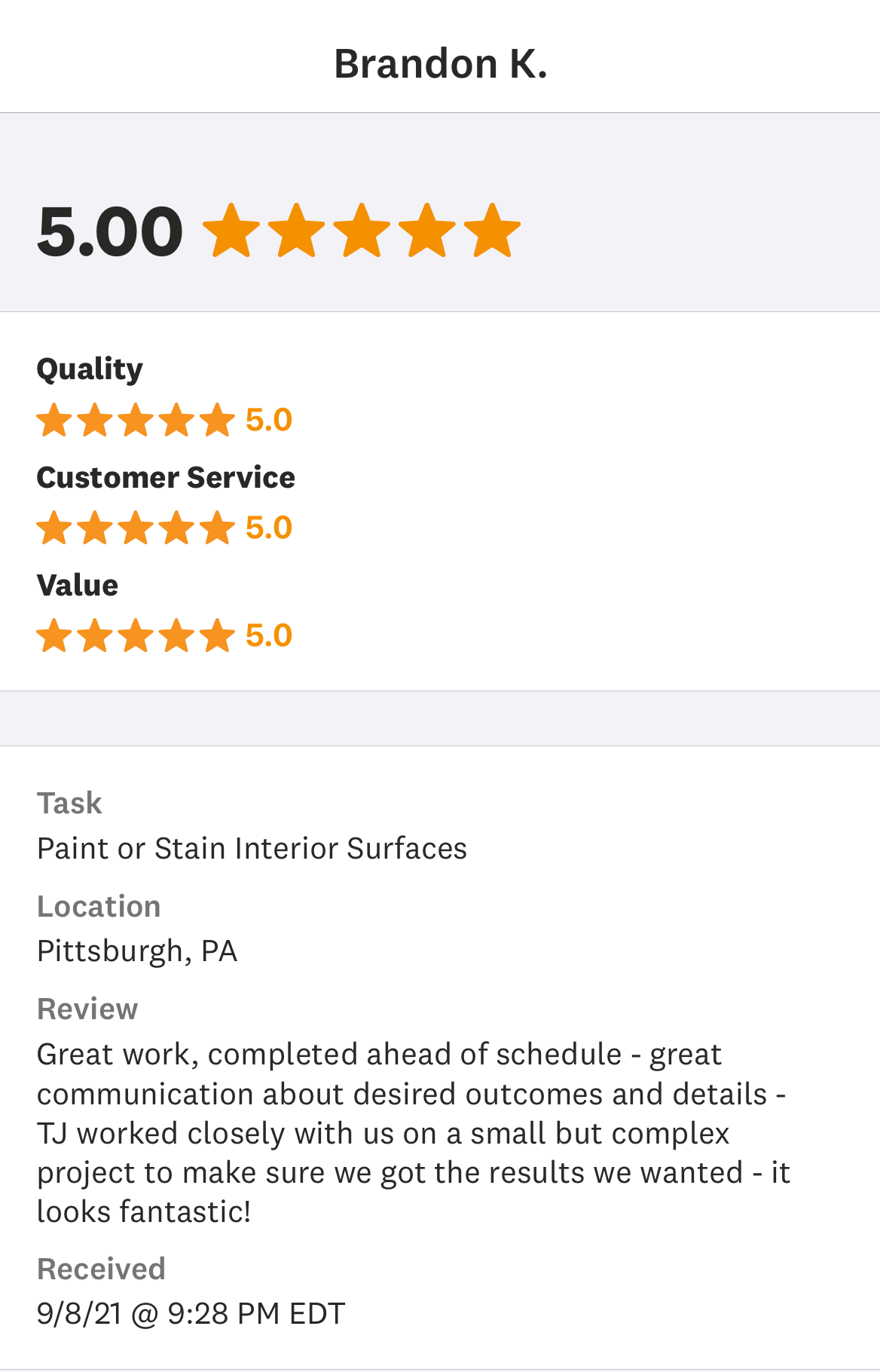Click the fifth Customer Service star
The width and height of the screenshot is (880, 1372).
pos(217,528)
